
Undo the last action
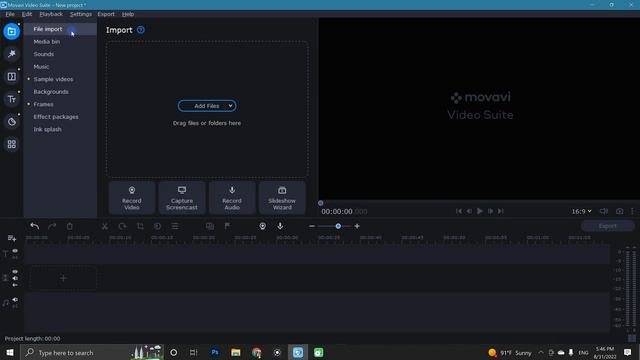point(35,226)
